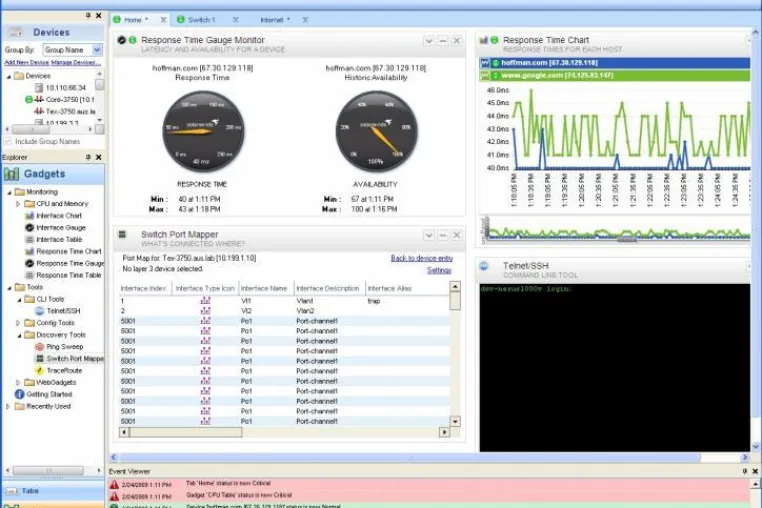The height and width of the screenshot is (508, 762).
Task: Open the Interface Gauge gadget
Action: 61,228
